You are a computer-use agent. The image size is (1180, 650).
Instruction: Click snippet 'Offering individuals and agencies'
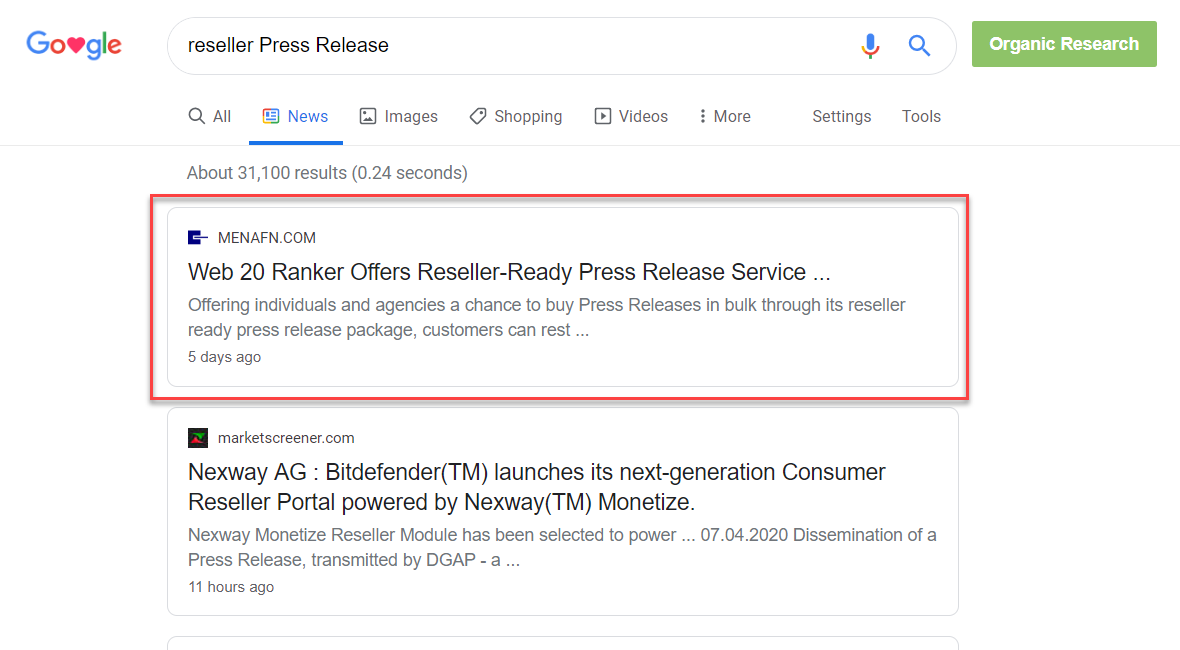pos(546,317)
